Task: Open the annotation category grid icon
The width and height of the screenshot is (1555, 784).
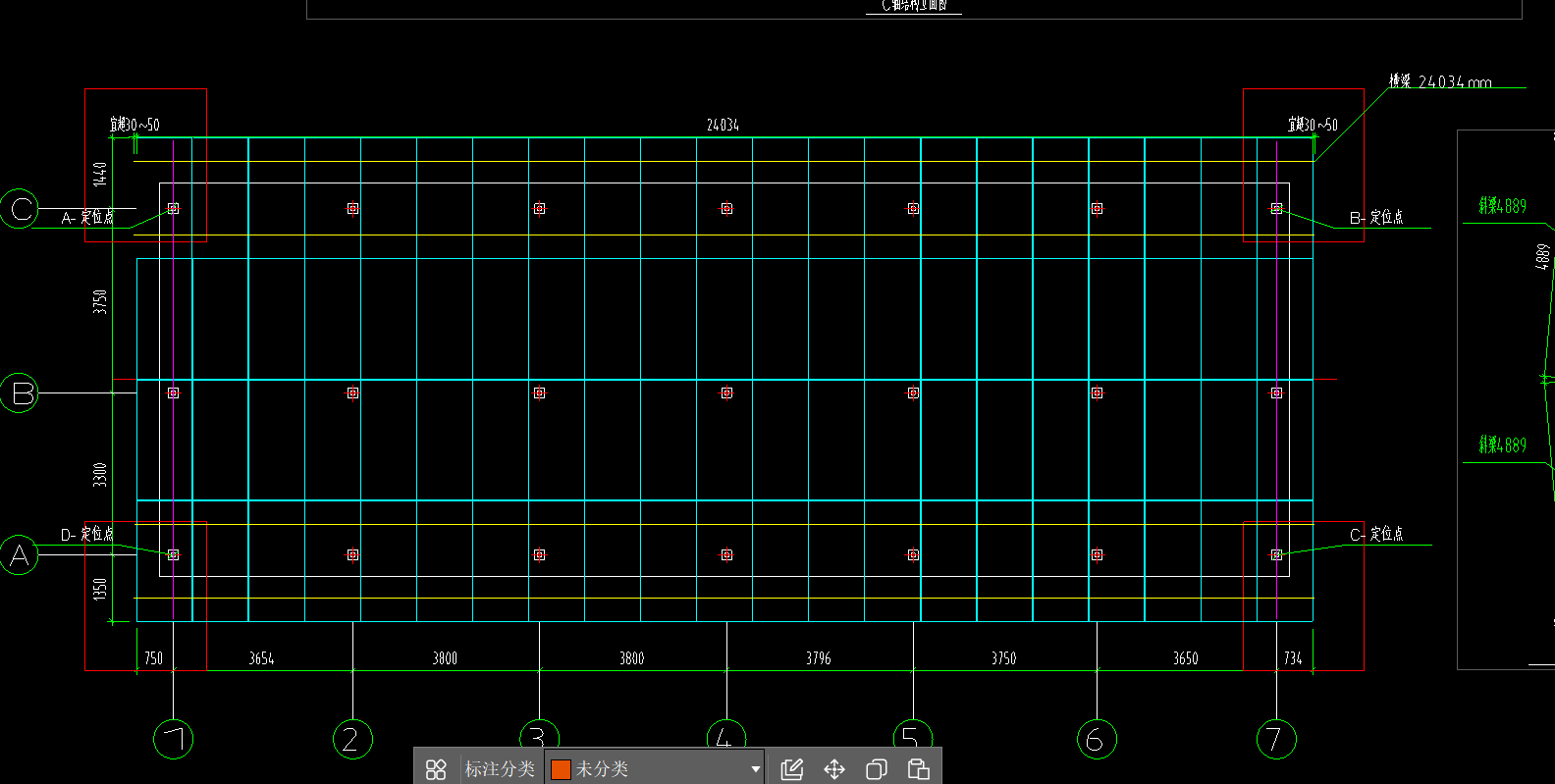Action: (436, 769)
